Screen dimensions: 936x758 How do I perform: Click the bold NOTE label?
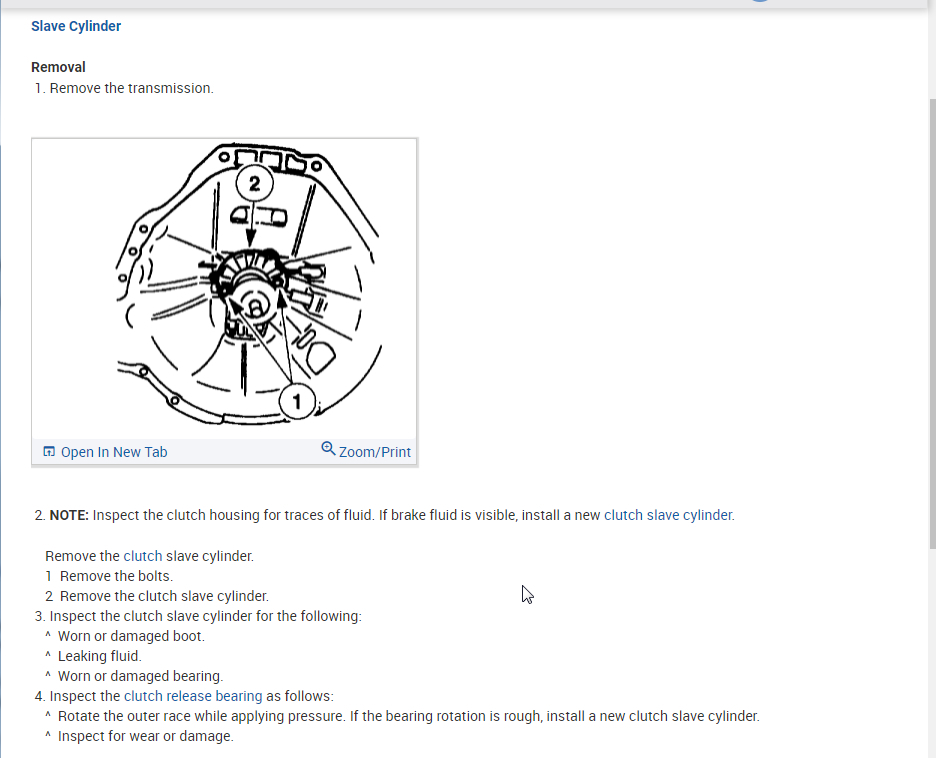[69, 515]
